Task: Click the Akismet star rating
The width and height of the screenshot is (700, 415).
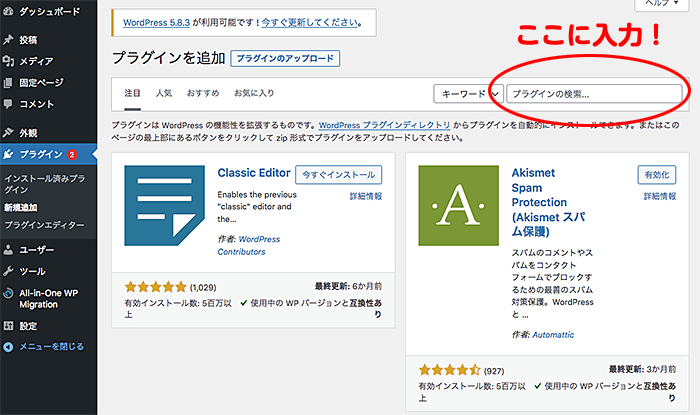Action: pos(450,370)
